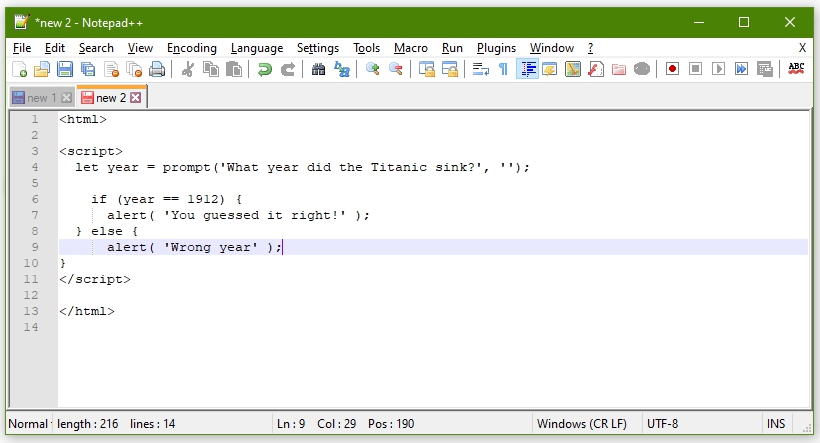Image resolution: width=820 pixels, height=443 pixels.
Task: Click the Stop recording square icon
Action: 696,69
